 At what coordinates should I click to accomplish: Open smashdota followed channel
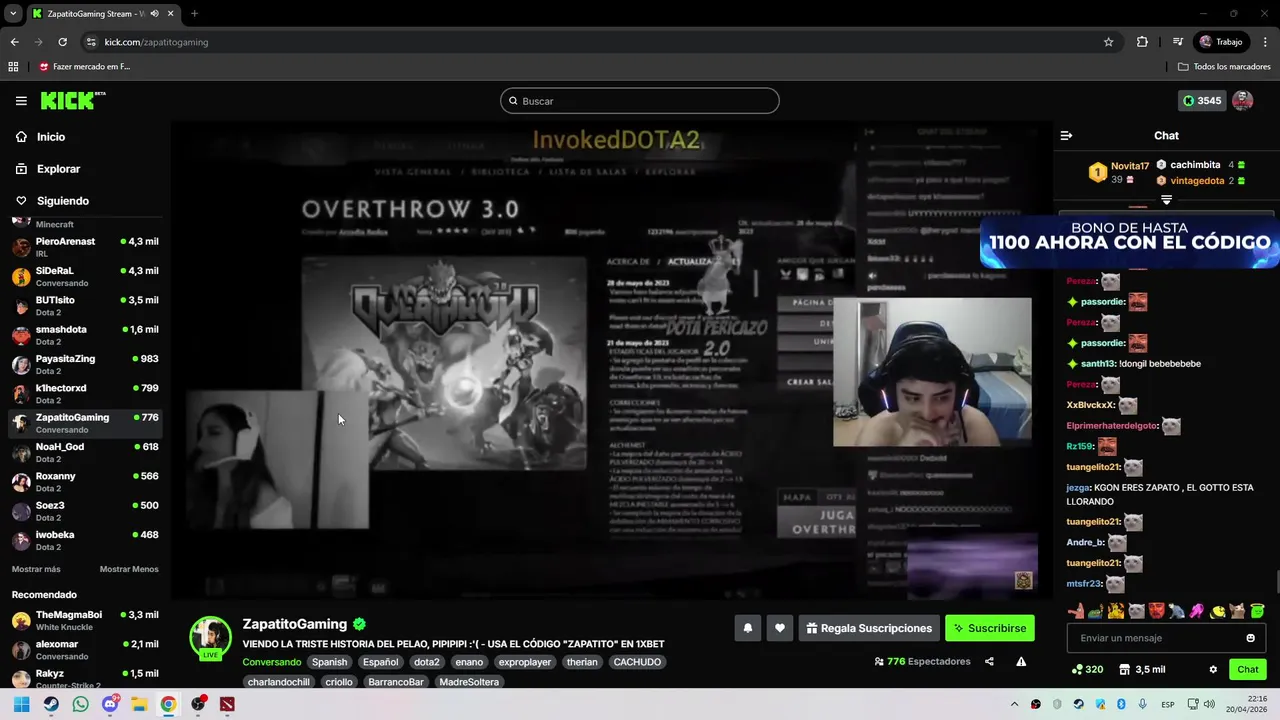(84, 335)
